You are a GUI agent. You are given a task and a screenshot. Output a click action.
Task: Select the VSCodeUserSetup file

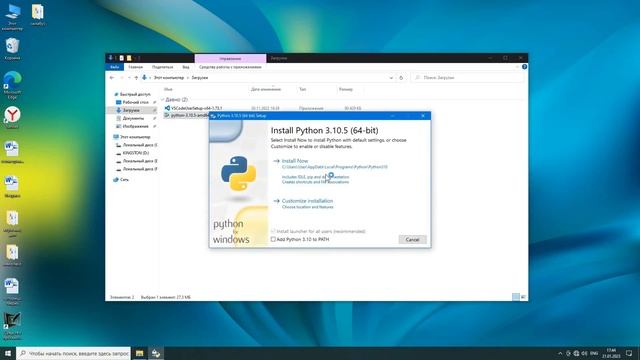[x=196, y=108]
